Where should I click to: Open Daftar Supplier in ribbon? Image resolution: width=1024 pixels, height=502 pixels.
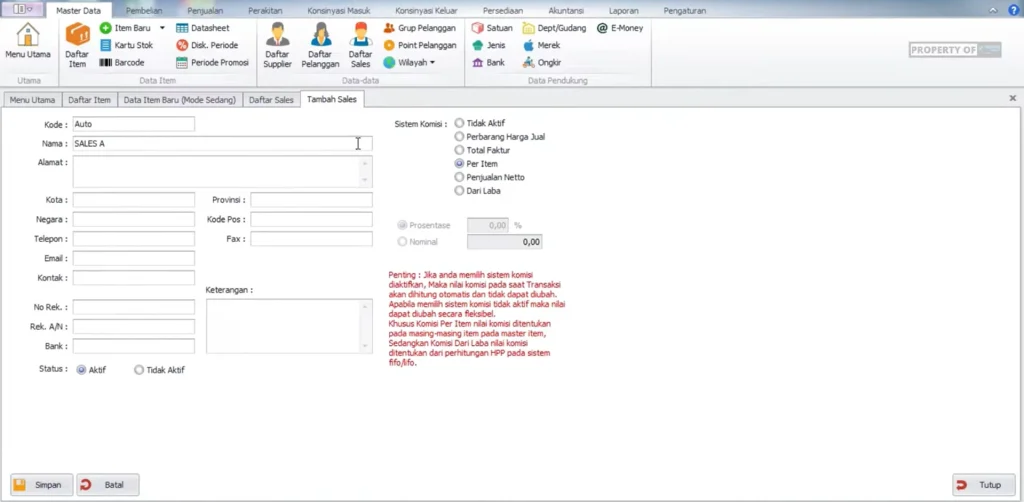coord(277,45)
